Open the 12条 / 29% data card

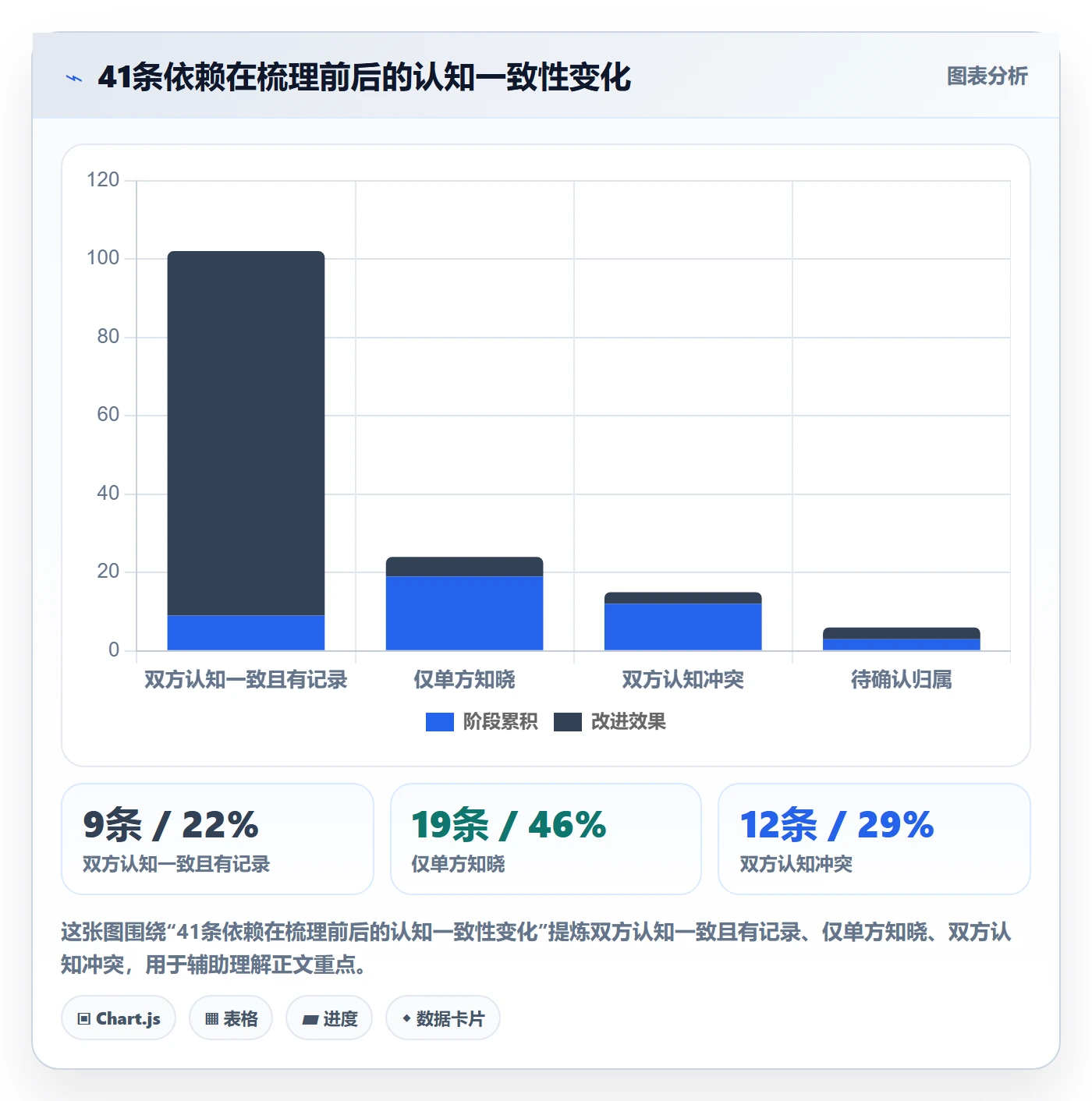click(874, 839)
